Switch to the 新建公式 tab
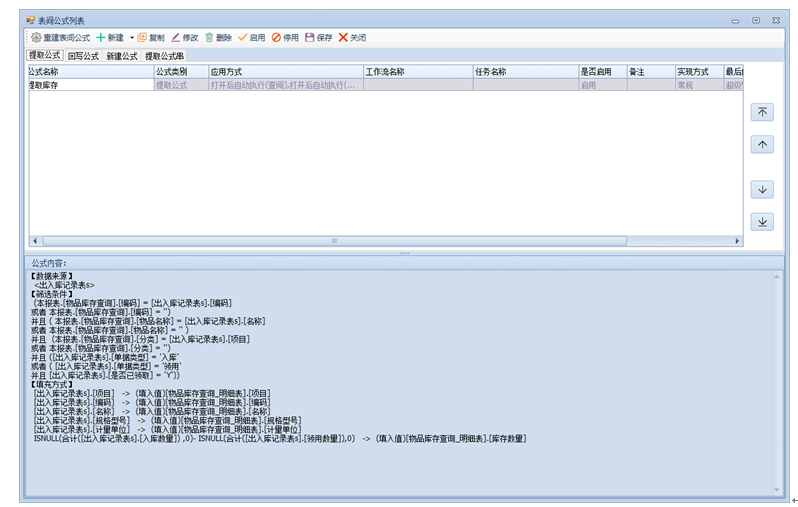Screen dimensions: 798x507 [x=122, y=56]
